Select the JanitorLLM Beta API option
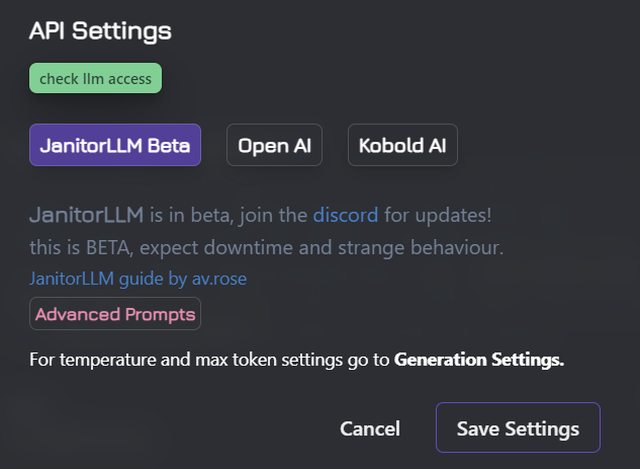The image size is (640, 469). pyautogui.click(x=115, y=145)
